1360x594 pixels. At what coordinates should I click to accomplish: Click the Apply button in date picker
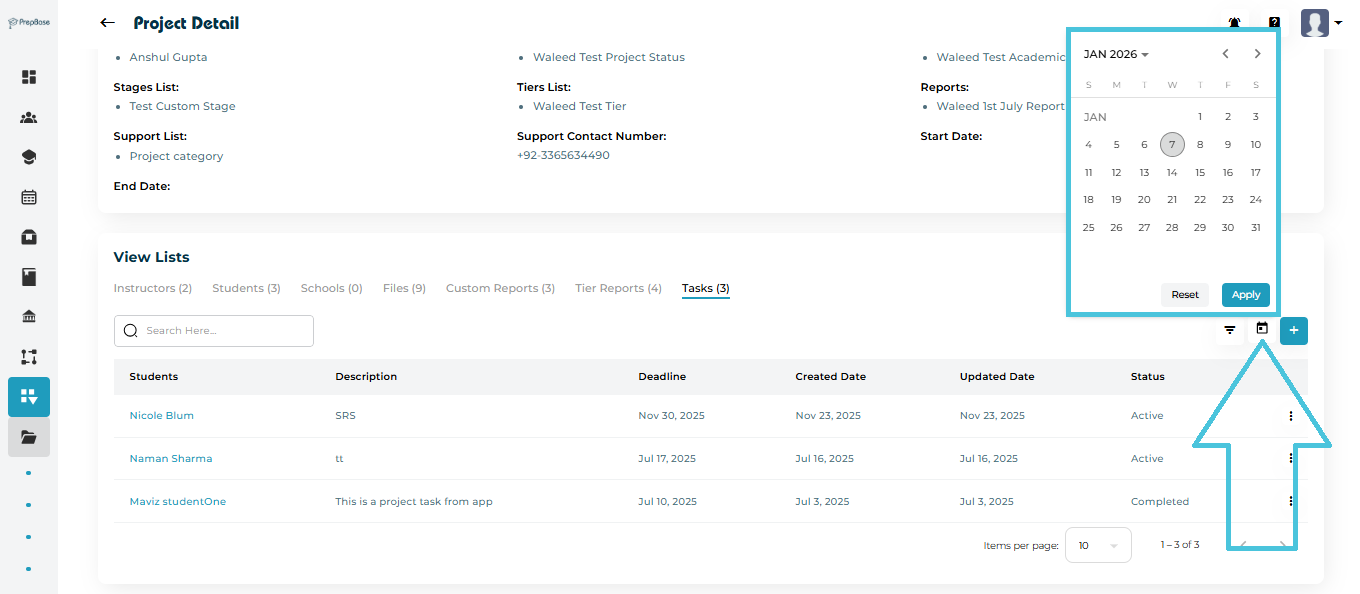(x=1245, y=295)
